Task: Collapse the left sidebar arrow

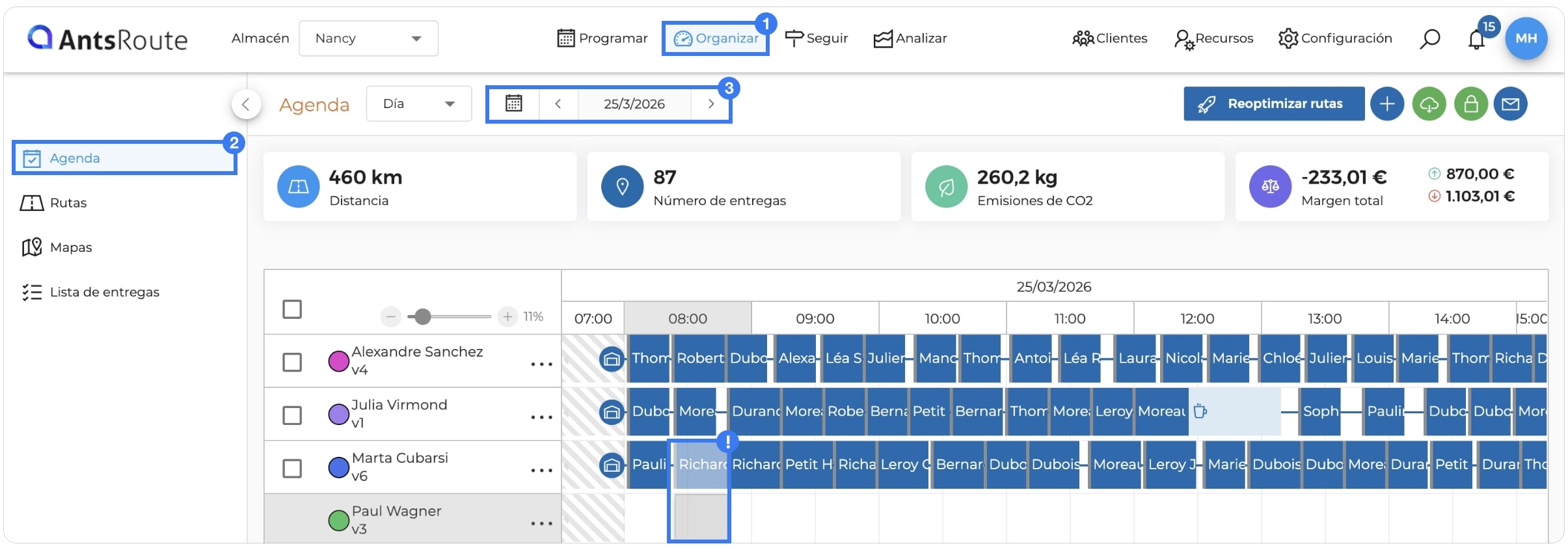Action: (x=246, y=104)
